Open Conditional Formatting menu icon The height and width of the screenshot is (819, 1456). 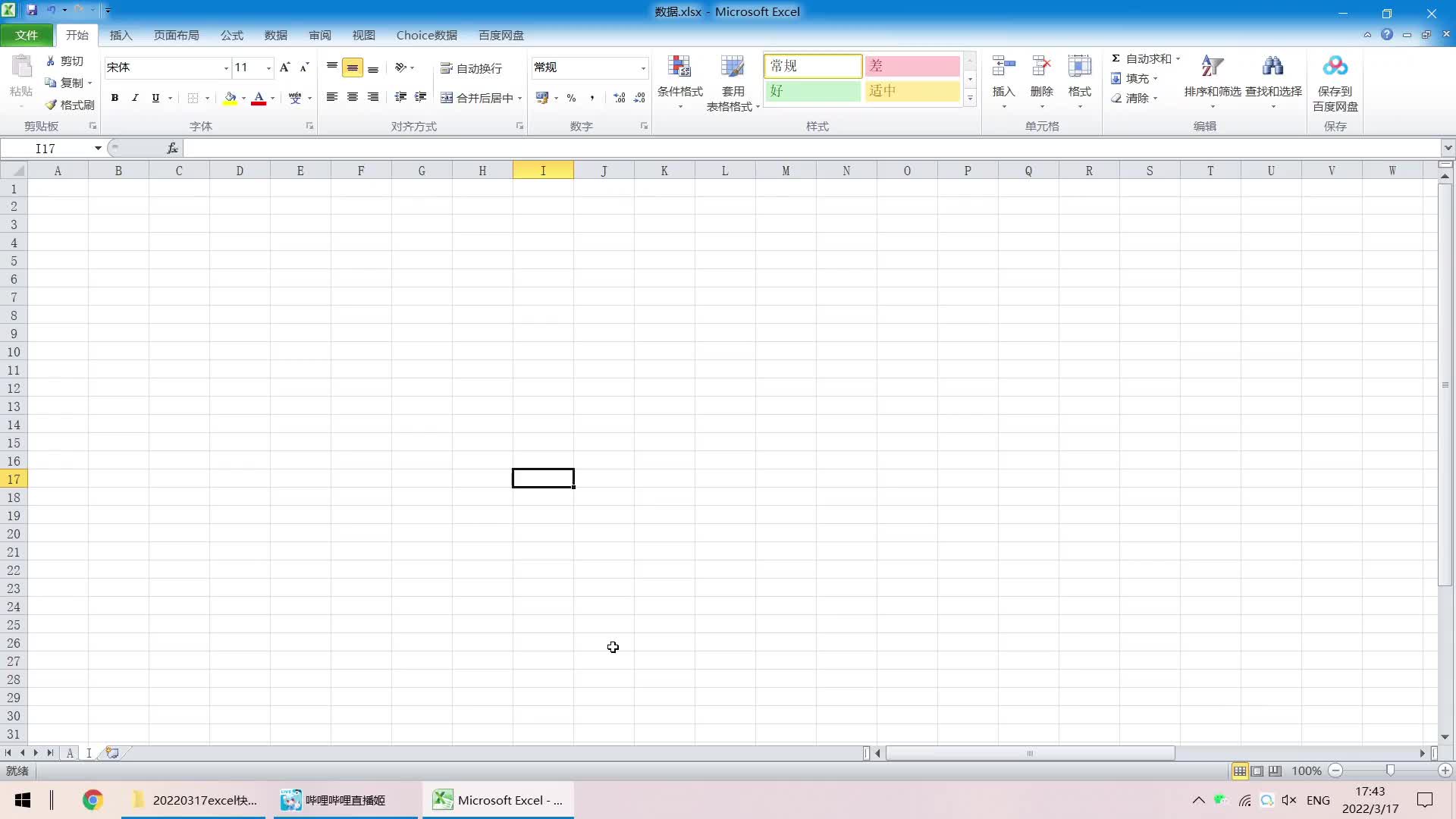click(x=679, y=68)
